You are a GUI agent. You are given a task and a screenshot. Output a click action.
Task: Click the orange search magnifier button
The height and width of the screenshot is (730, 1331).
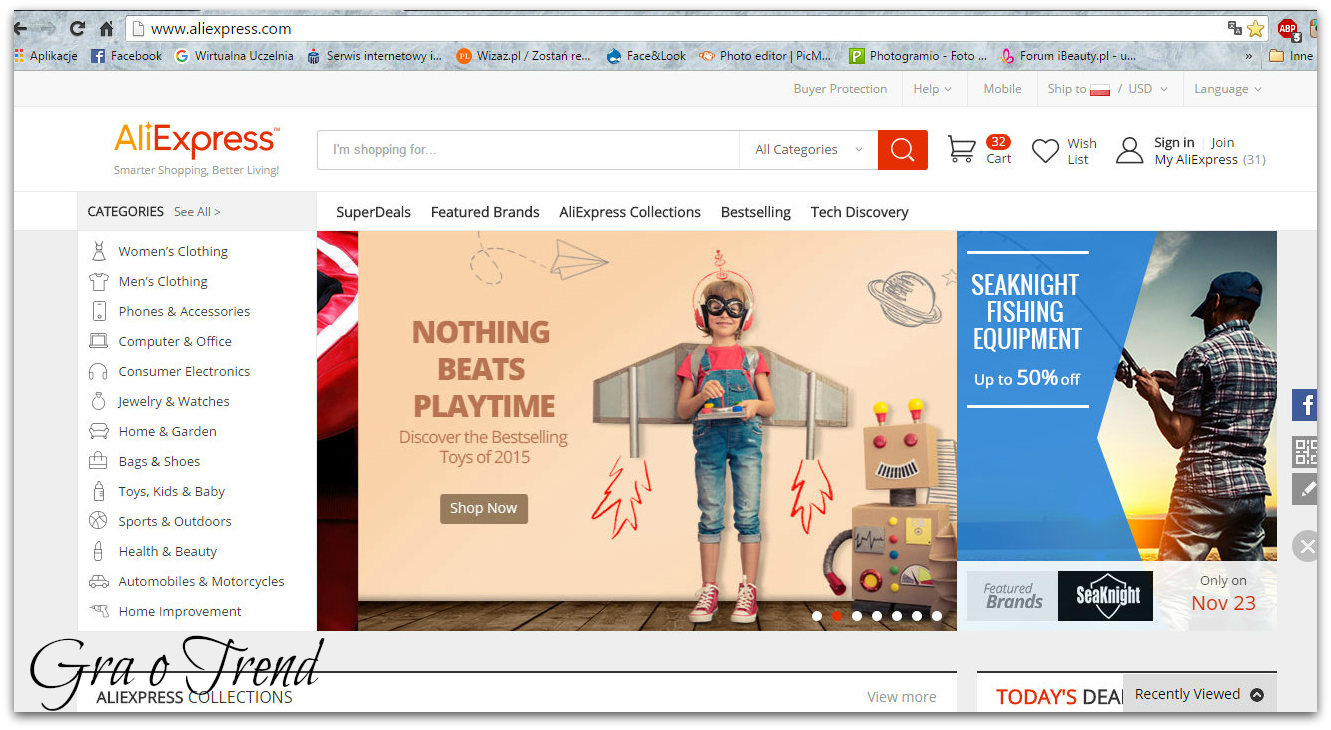[902, 150]
